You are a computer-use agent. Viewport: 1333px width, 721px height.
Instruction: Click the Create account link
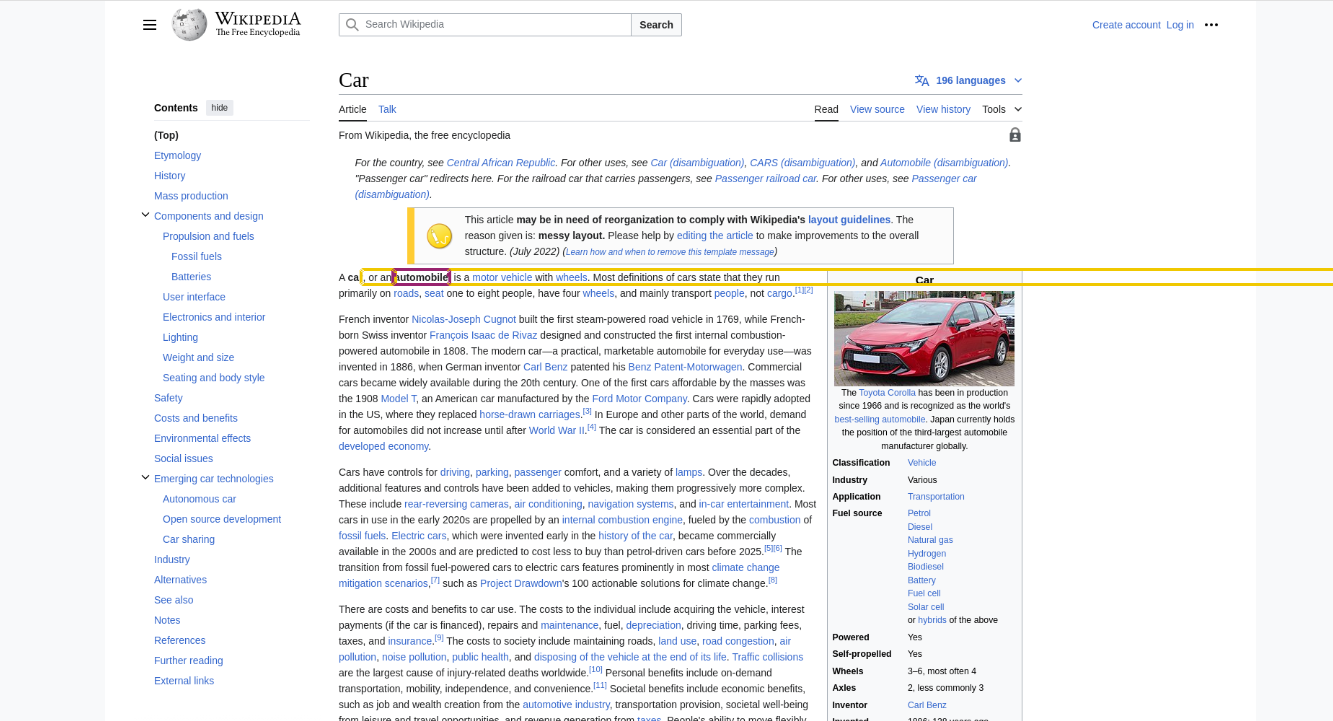1126,25
